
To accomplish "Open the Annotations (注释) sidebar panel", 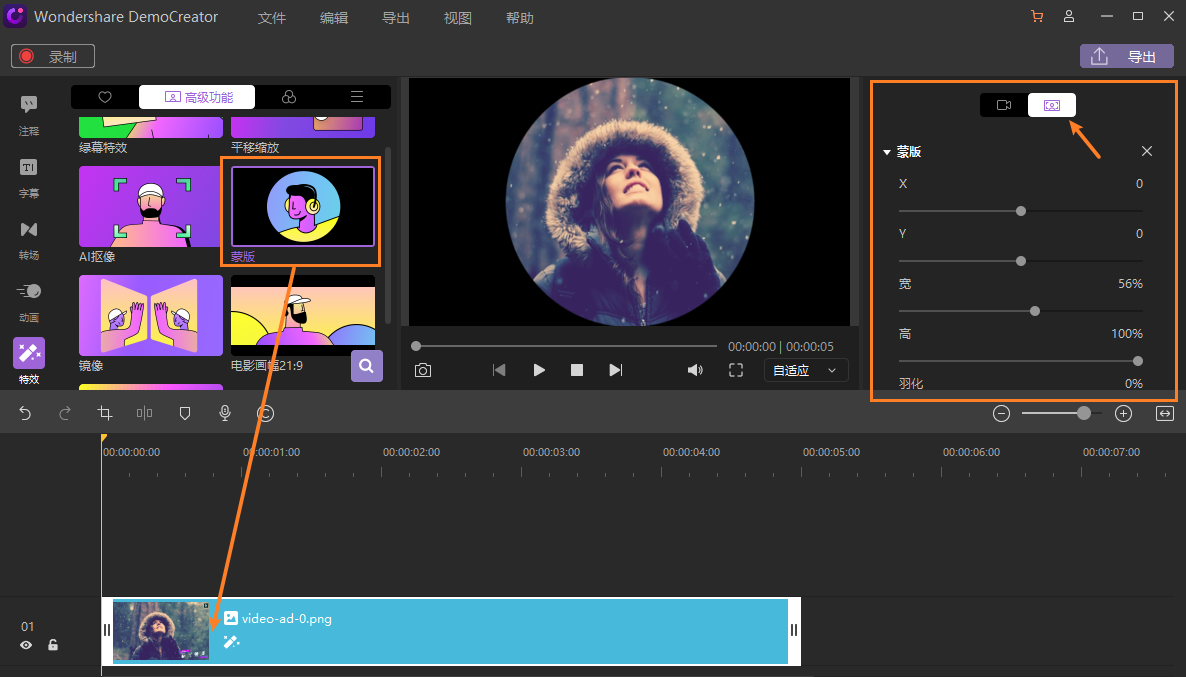I will point(29,114).
